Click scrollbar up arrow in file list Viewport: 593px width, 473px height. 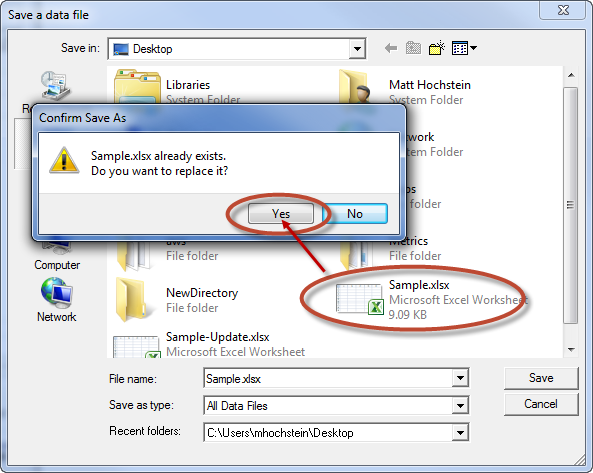[571, 75]
